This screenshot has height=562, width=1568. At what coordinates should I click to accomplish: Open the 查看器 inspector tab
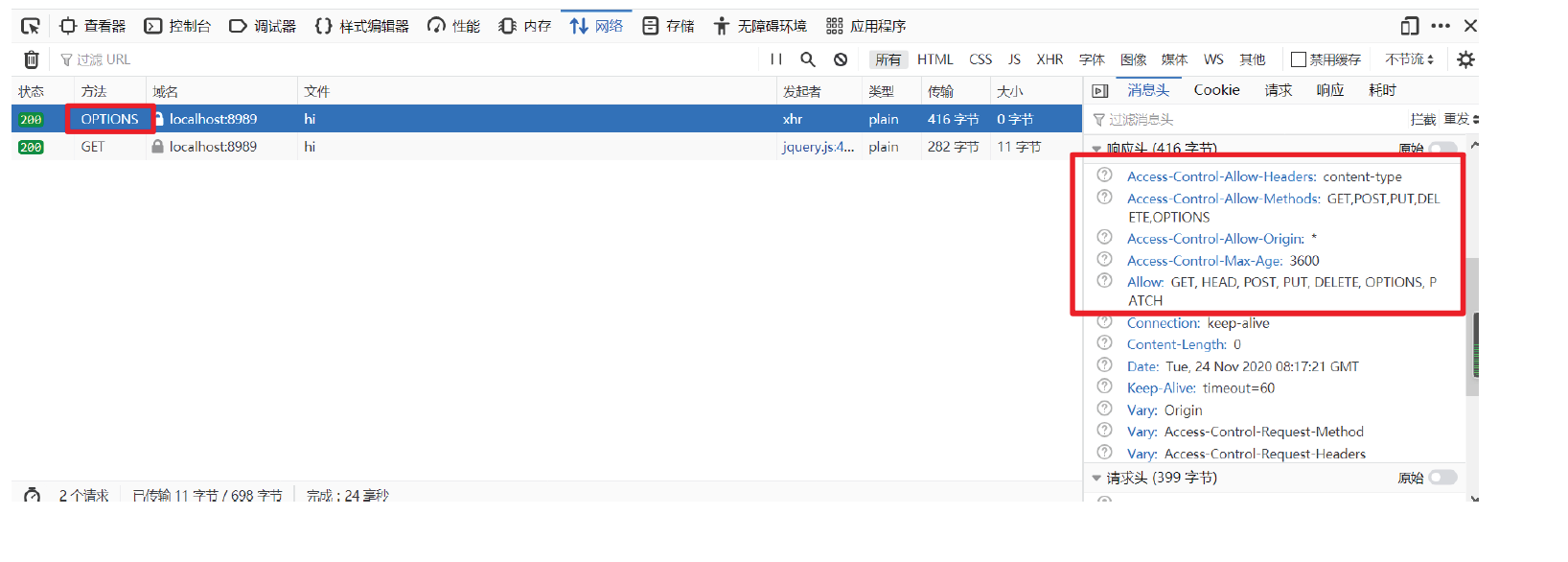click(x=92, y=26)
